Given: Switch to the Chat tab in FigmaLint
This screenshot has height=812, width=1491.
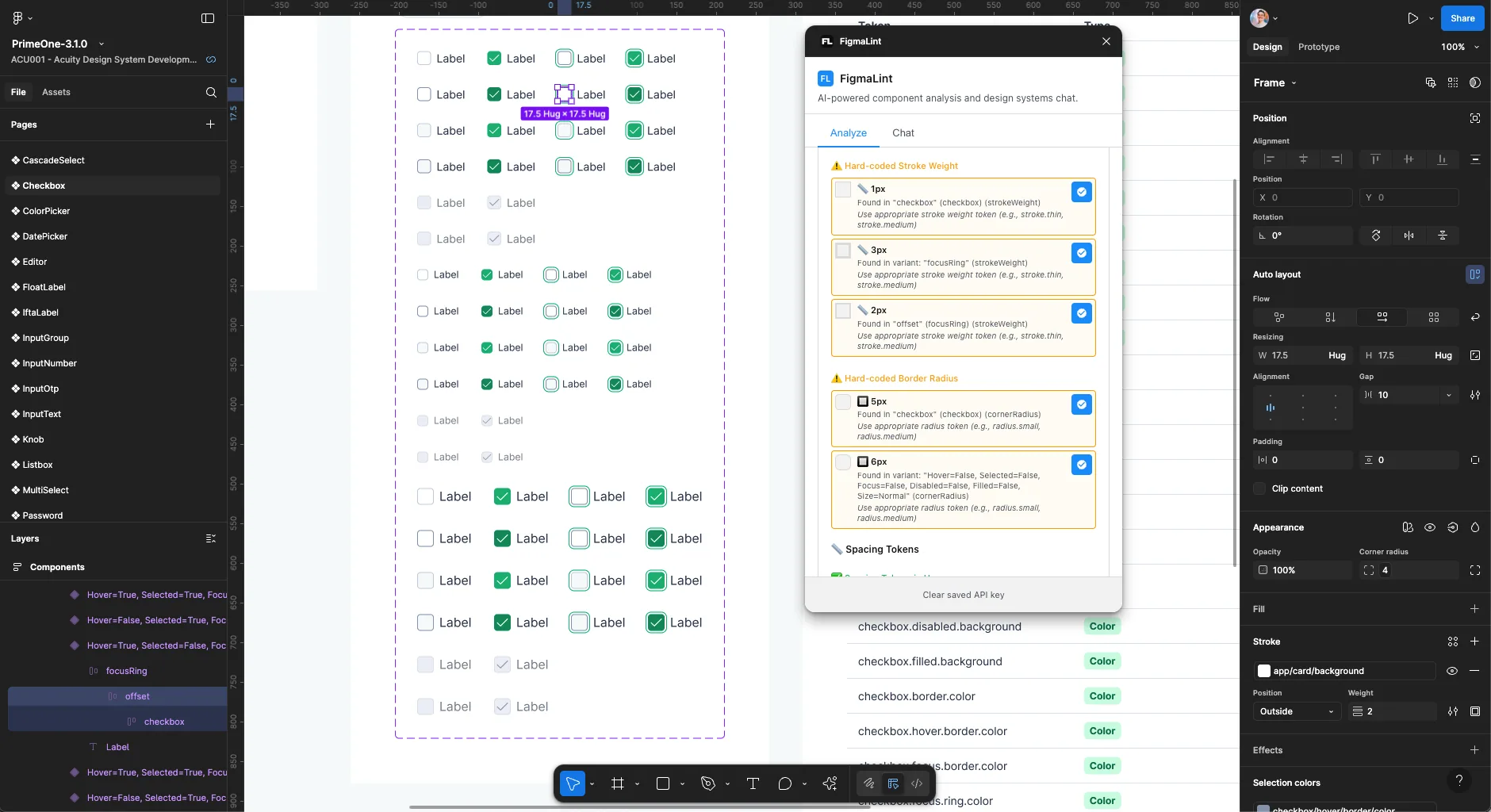Looking at the screenshot, I should coord(903,133).
